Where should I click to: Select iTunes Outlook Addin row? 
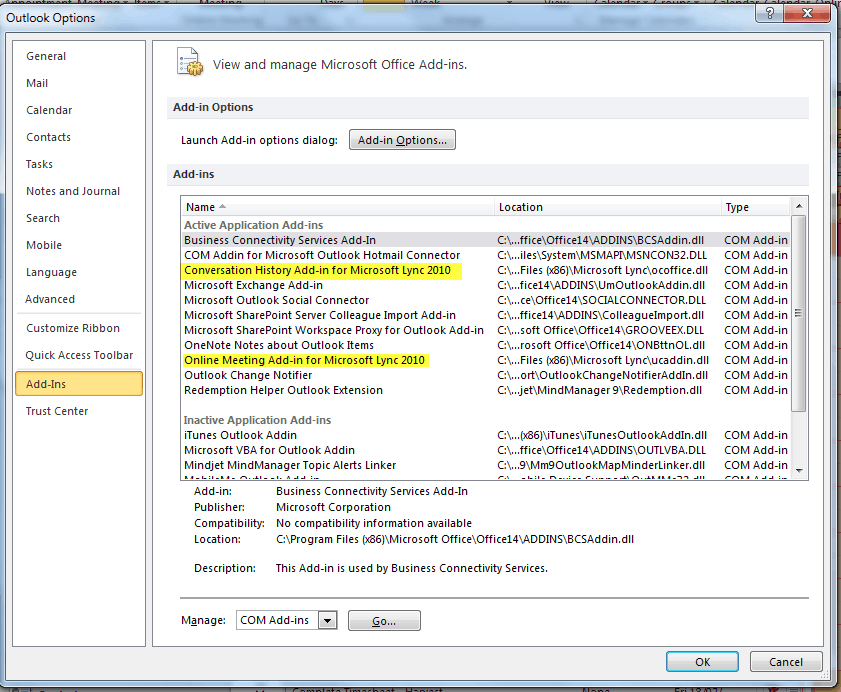pos(485,436)
